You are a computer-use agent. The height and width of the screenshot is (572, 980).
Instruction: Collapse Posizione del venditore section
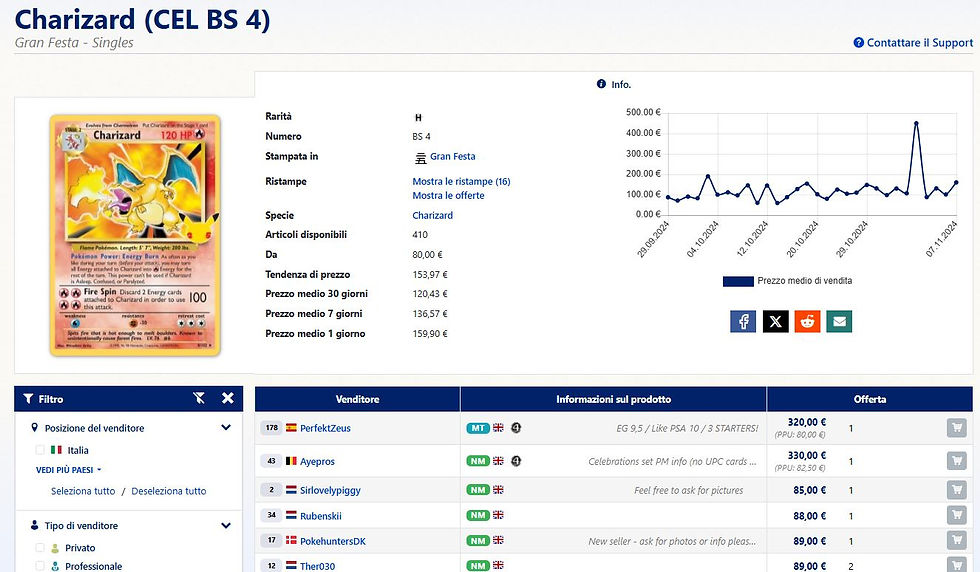click(x=226, y=428)
